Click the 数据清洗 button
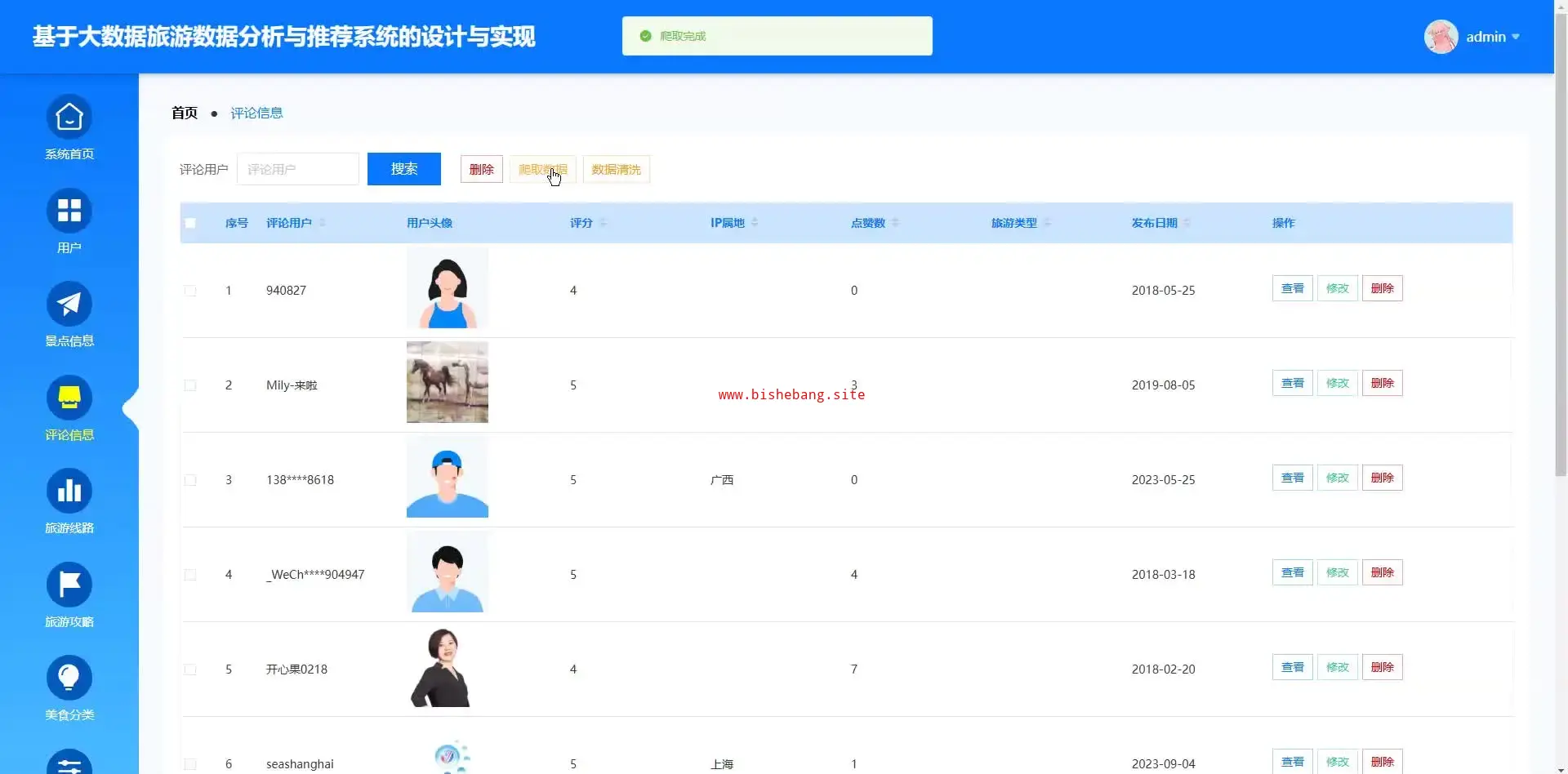This screenshot has height=774, width=1568. pyautogui.click(x=616, y=169)
